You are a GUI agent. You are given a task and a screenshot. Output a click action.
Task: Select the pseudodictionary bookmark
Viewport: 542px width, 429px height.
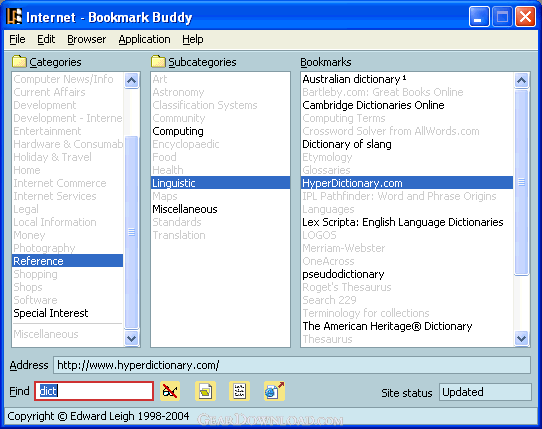(x=407, y=274)
